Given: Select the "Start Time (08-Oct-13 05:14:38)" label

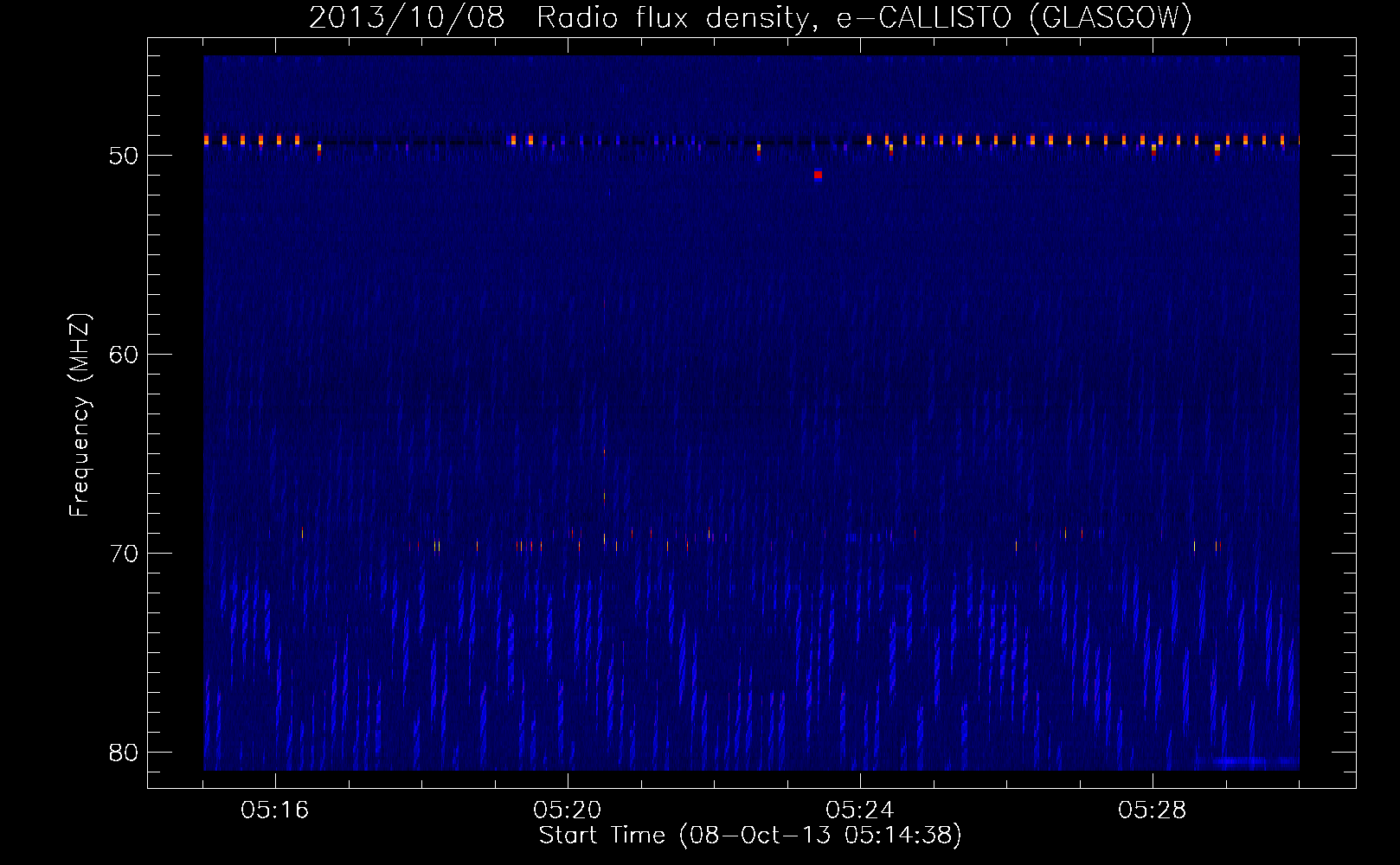Looking at the screenshot, I should point(750,836).
